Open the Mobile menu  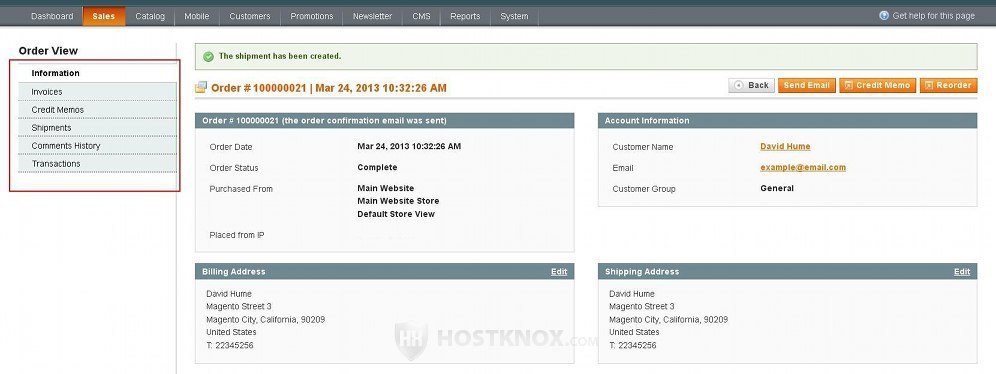point(197,17)
